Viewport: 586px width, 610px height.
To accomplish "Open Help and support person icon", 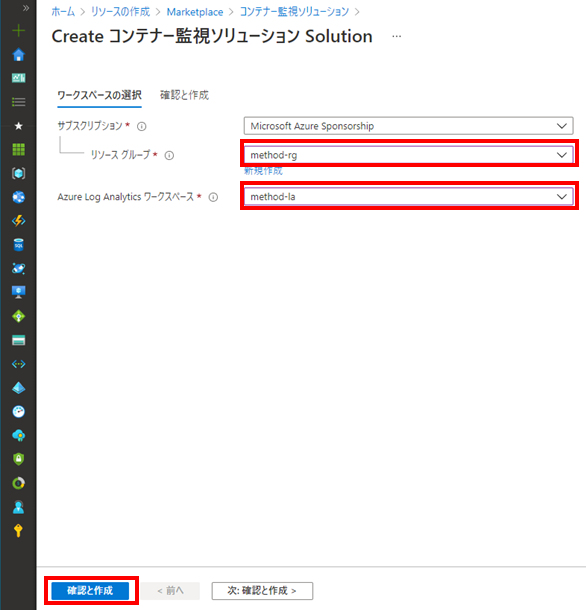I will click(19, 507).
